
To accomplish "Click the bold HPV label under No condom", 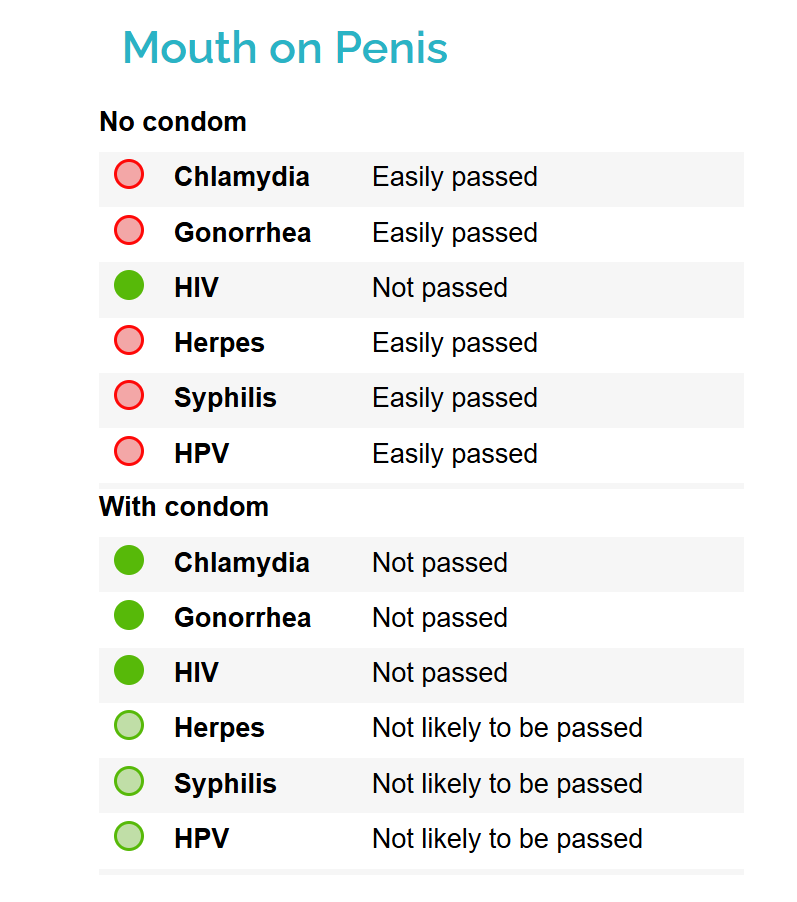I will click(201, 454).
